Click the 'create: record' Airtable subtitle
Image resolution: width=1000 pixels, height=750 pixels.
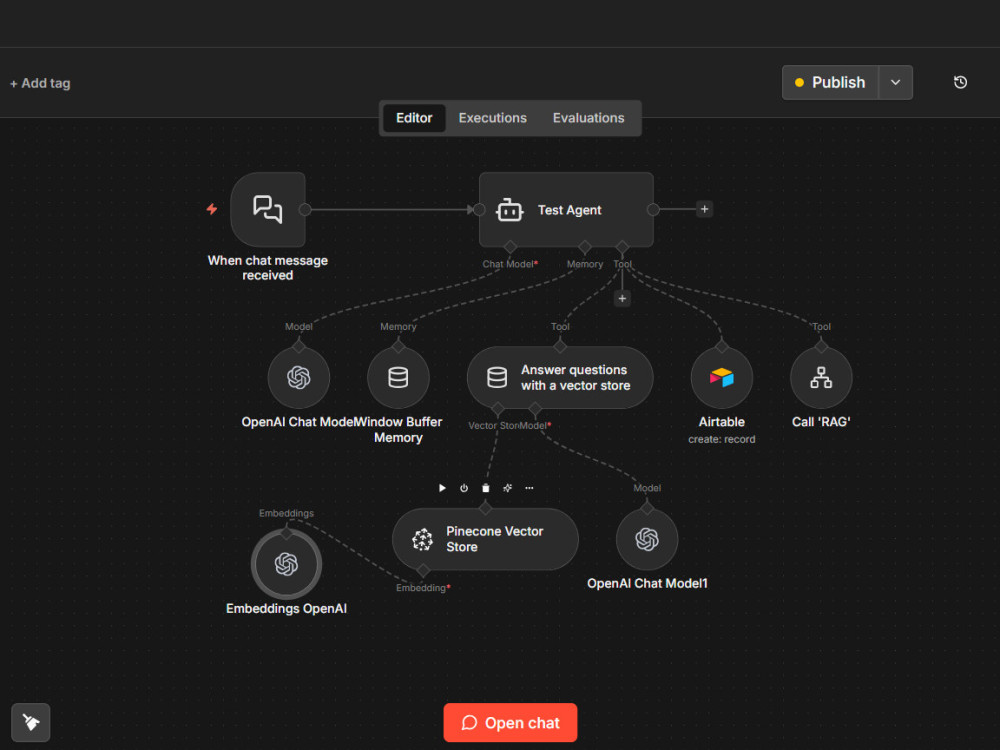721,439
